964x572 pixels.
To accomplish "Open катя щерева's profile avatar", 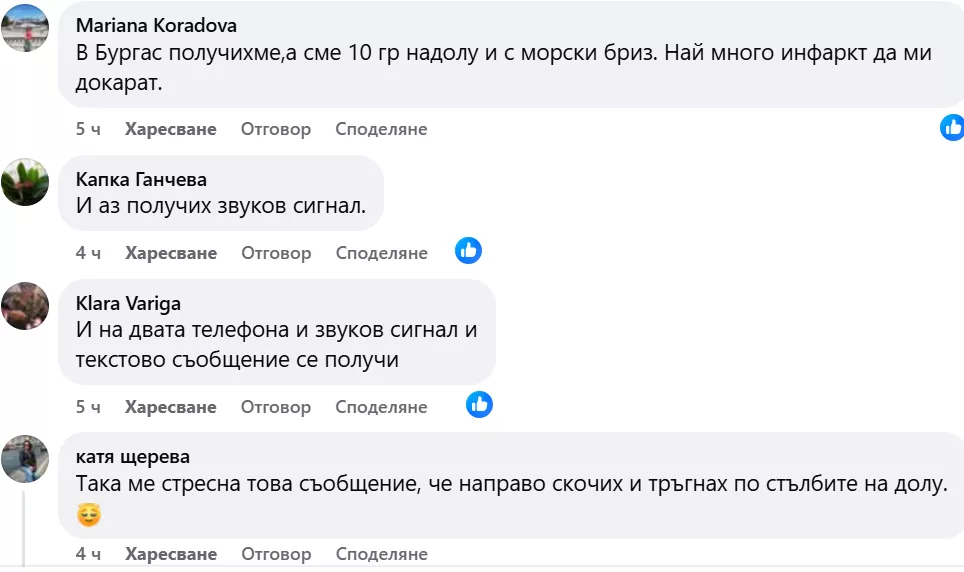I will (x=25, y=459).
